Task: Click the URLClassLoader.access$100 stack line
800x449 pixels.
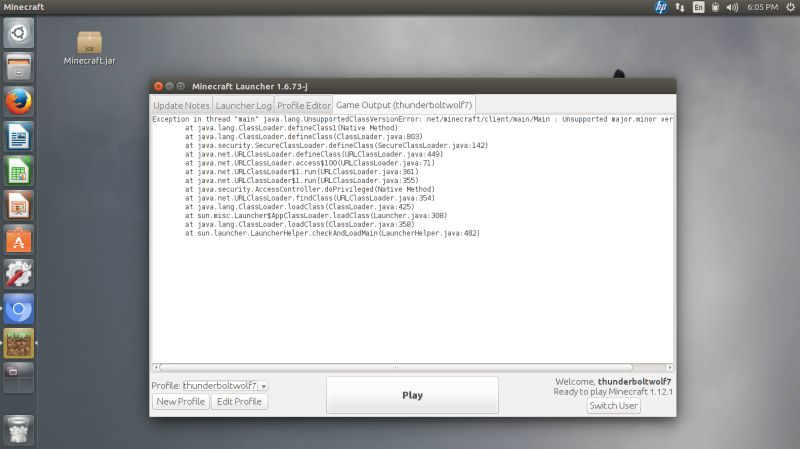Action: click(x=310, y=163)
